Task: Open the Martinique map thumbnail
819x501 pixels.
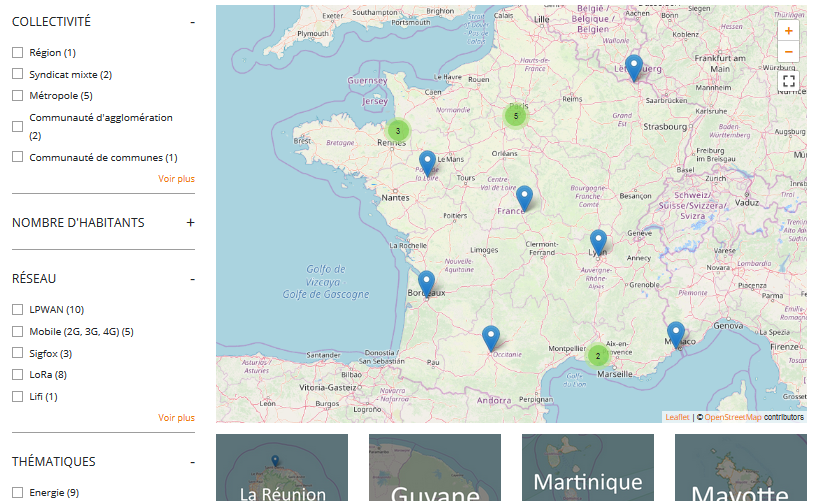Action: [x=588, y=468]
